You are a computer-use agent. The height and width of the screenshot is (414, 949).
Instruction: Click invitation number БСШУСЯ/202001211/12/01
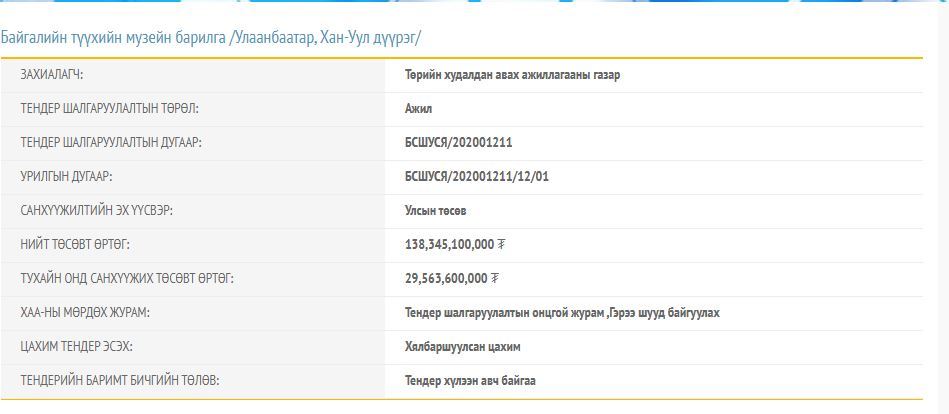coord(477,177)
